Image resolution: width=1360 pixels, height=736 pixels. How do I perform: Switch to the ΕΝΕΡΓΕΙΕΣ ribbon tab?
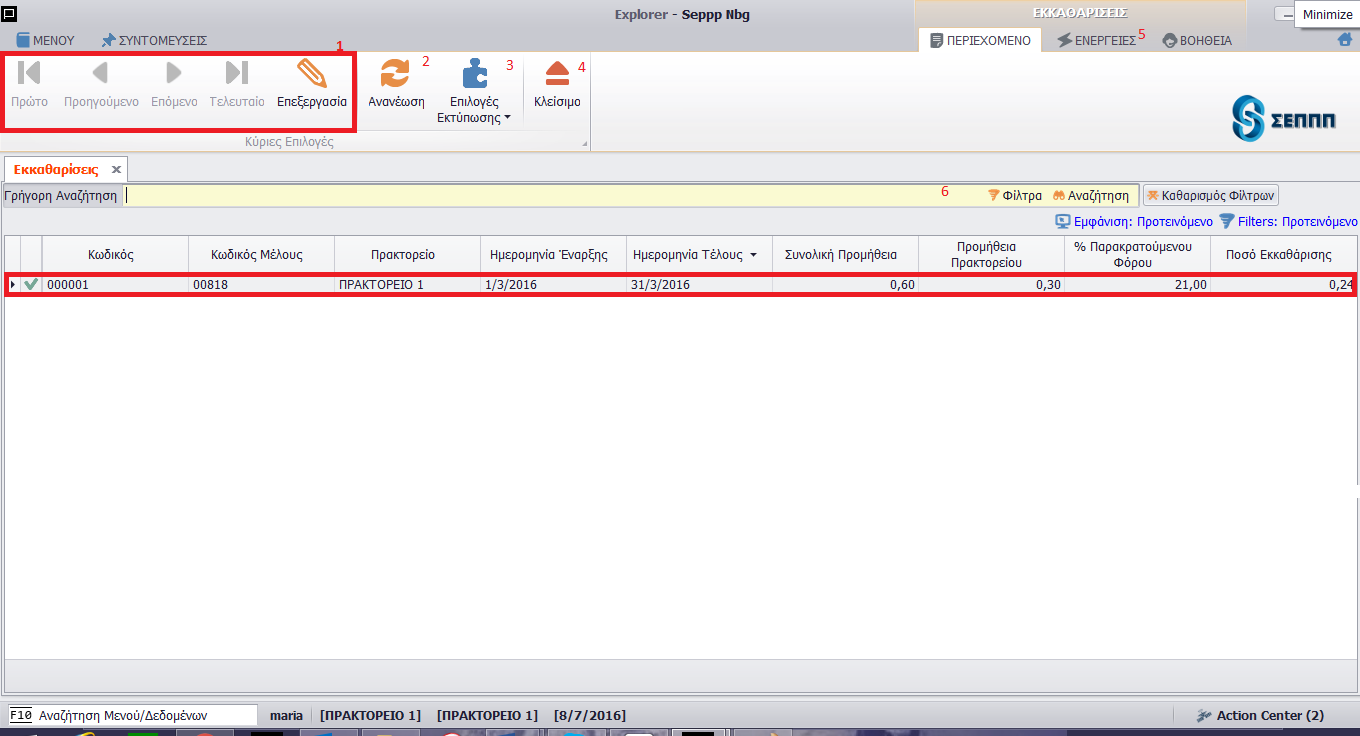pyautogui.click(x=1097, y=41)
